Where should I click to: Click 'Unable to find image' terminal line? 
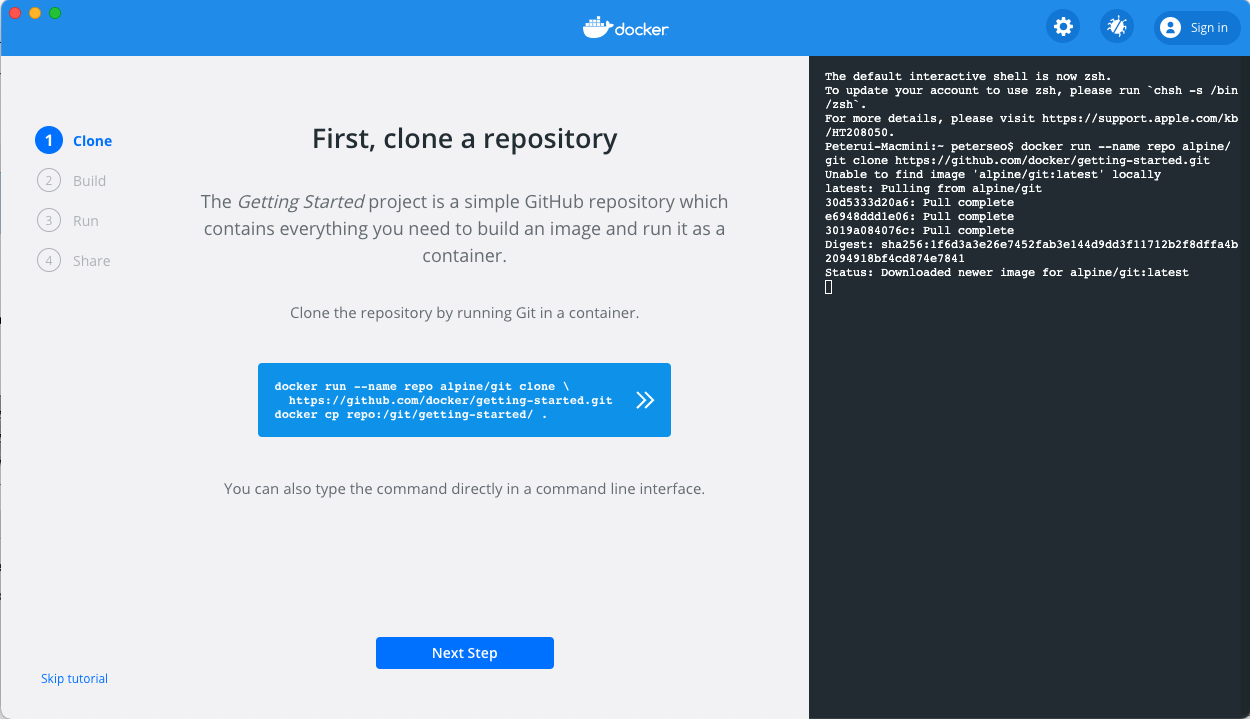coord(993,175)
